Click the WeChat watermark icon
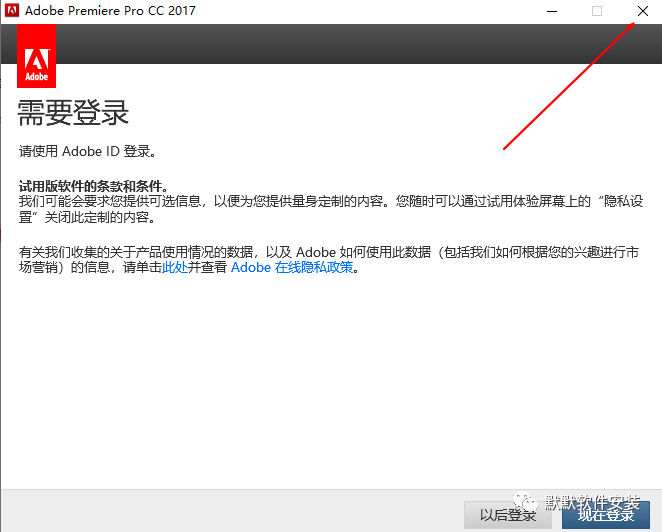 click(x=526, y=502)
